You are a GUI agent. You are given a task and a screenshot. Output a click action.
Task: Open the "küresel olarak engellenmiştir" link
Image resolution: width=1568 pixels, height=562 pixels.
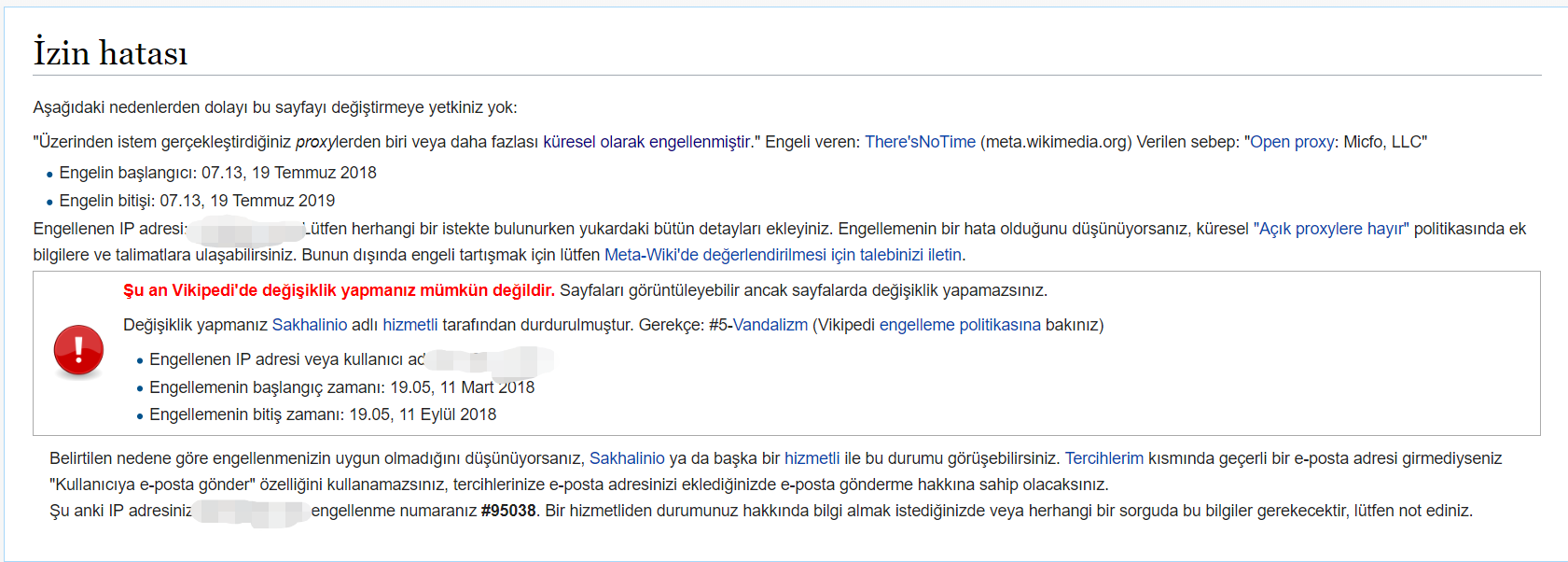pyautogui.click(x=646, y=142)
